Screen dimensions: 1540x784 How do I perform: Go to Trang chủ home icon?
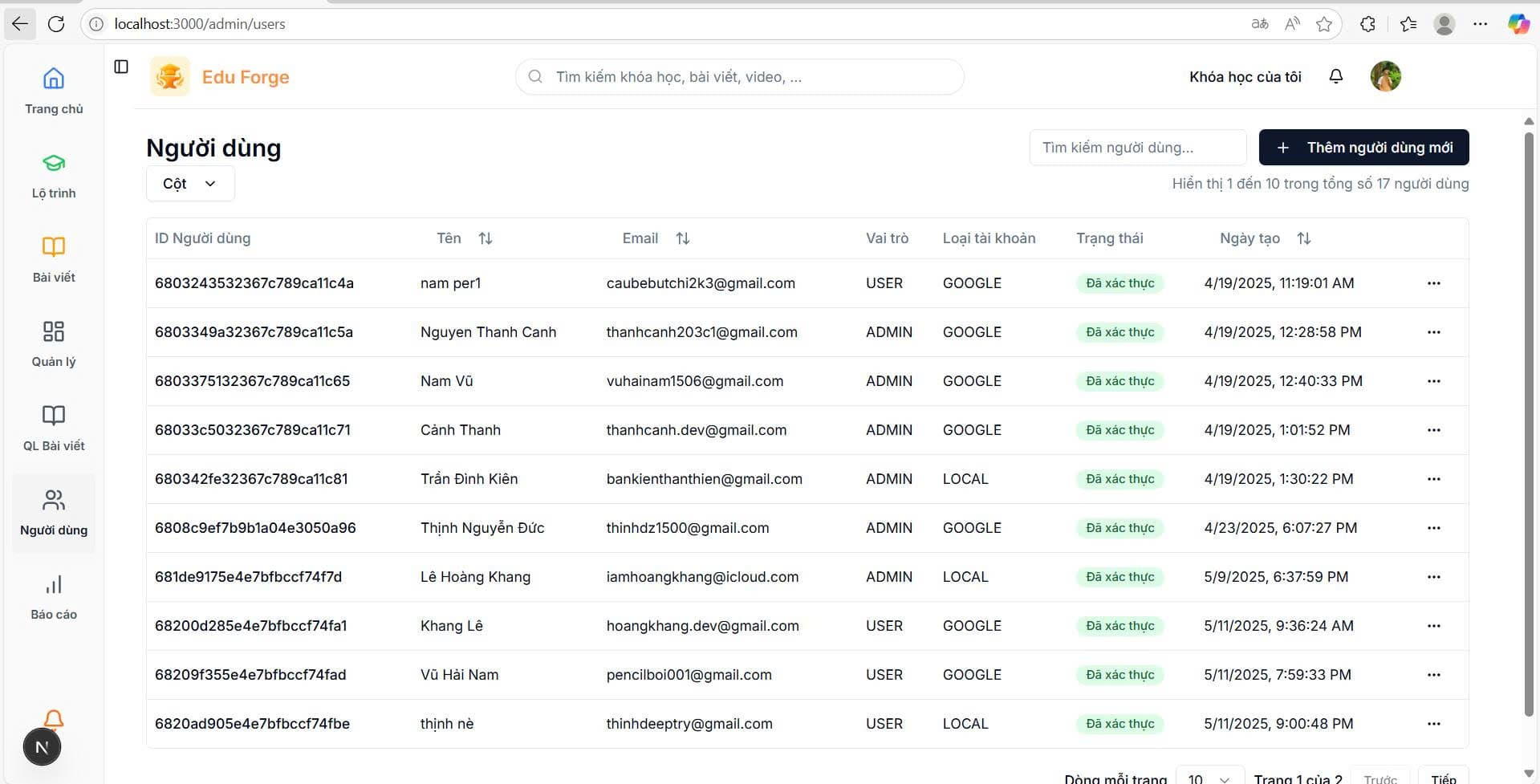(x=54, y=79)
